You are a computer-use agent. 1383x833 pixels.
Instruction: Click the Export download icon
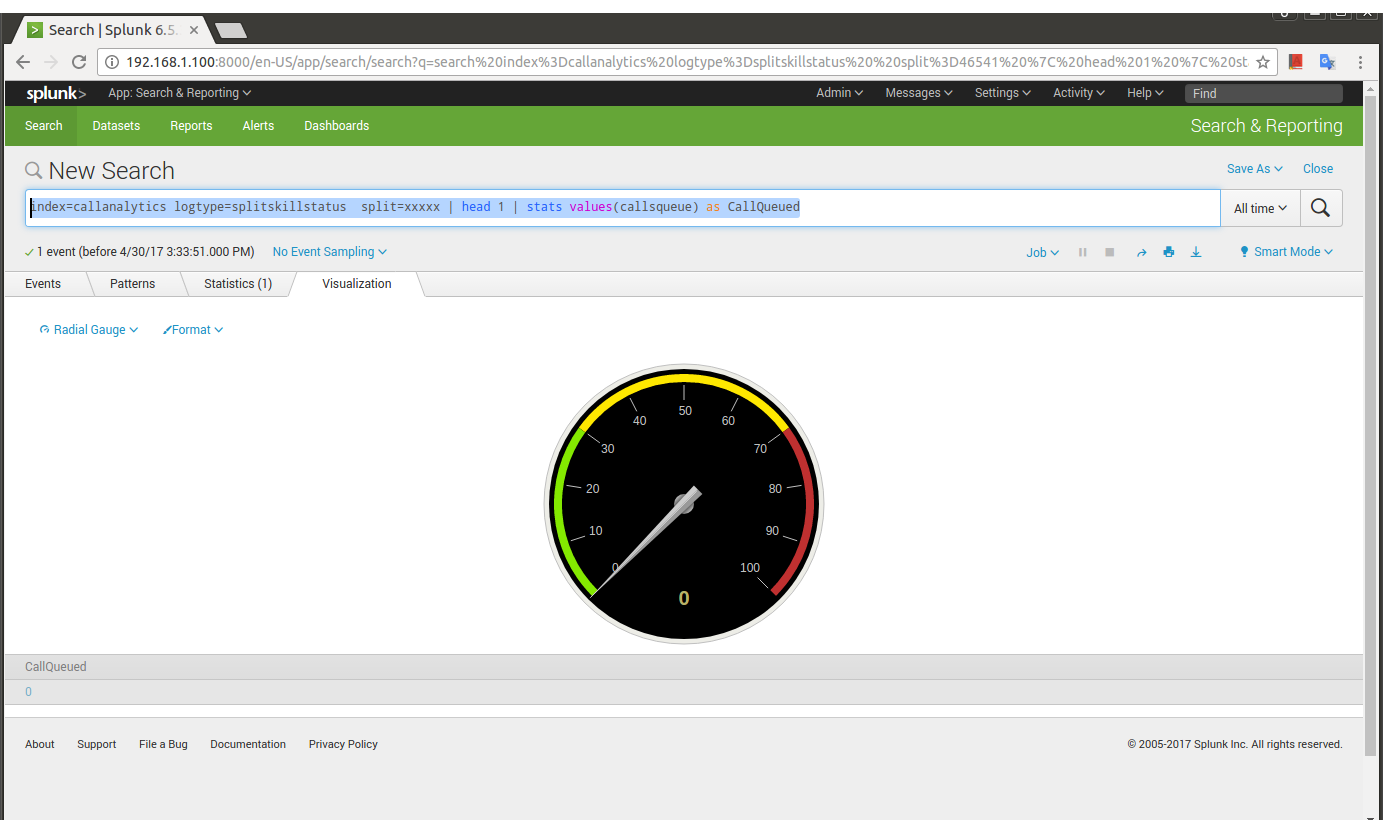[x=1196, y=253]
